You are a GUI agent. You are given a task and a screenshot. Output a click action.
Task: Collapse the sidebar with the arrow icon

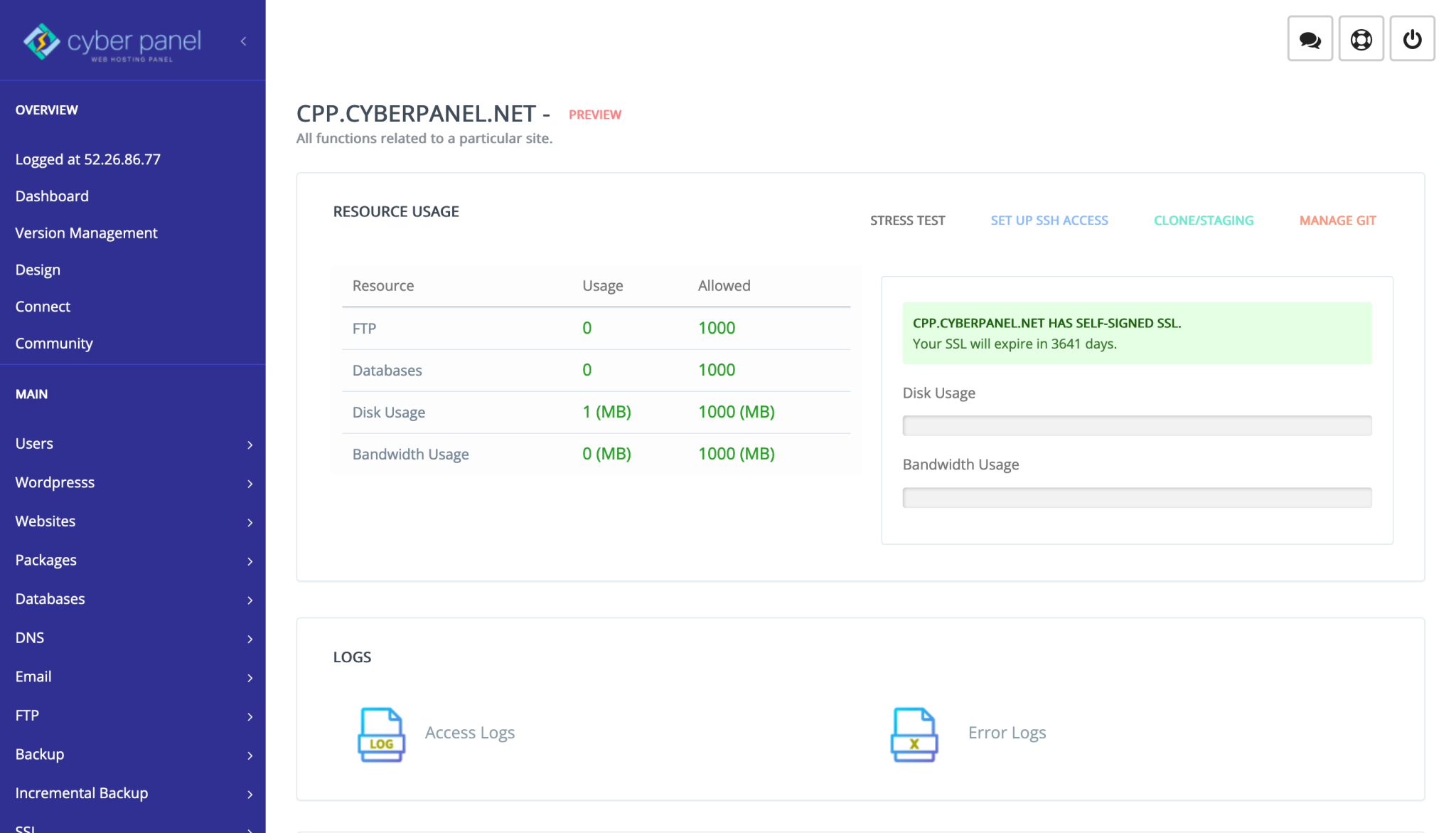243,41
